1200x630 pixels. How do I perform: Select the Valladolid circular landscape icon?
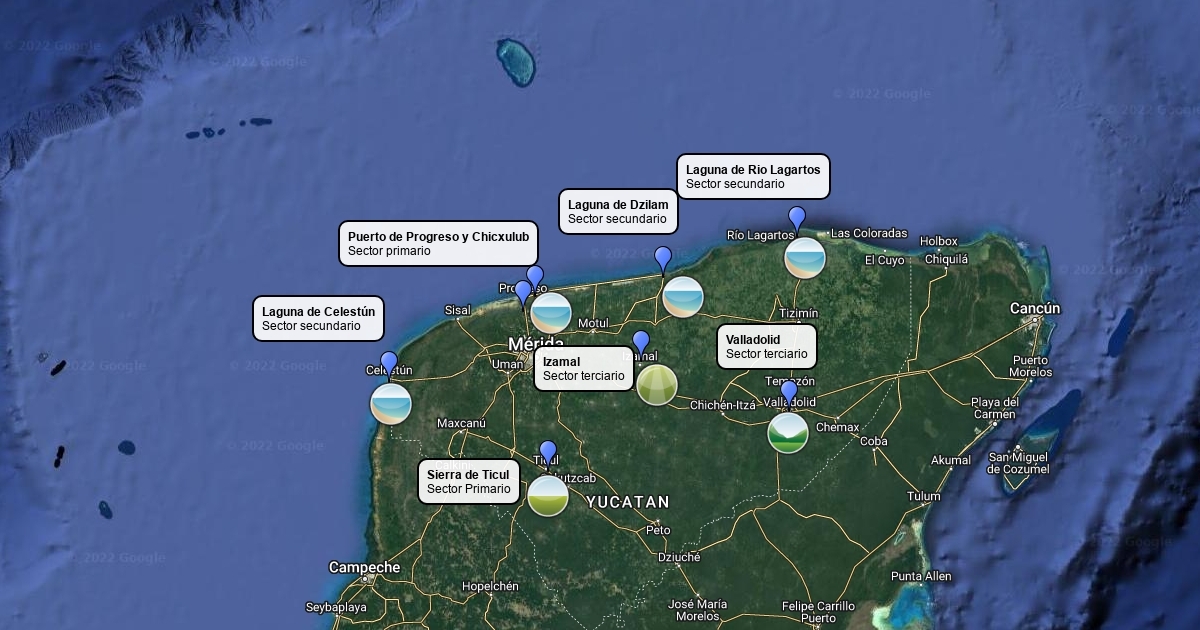(788, 433)
